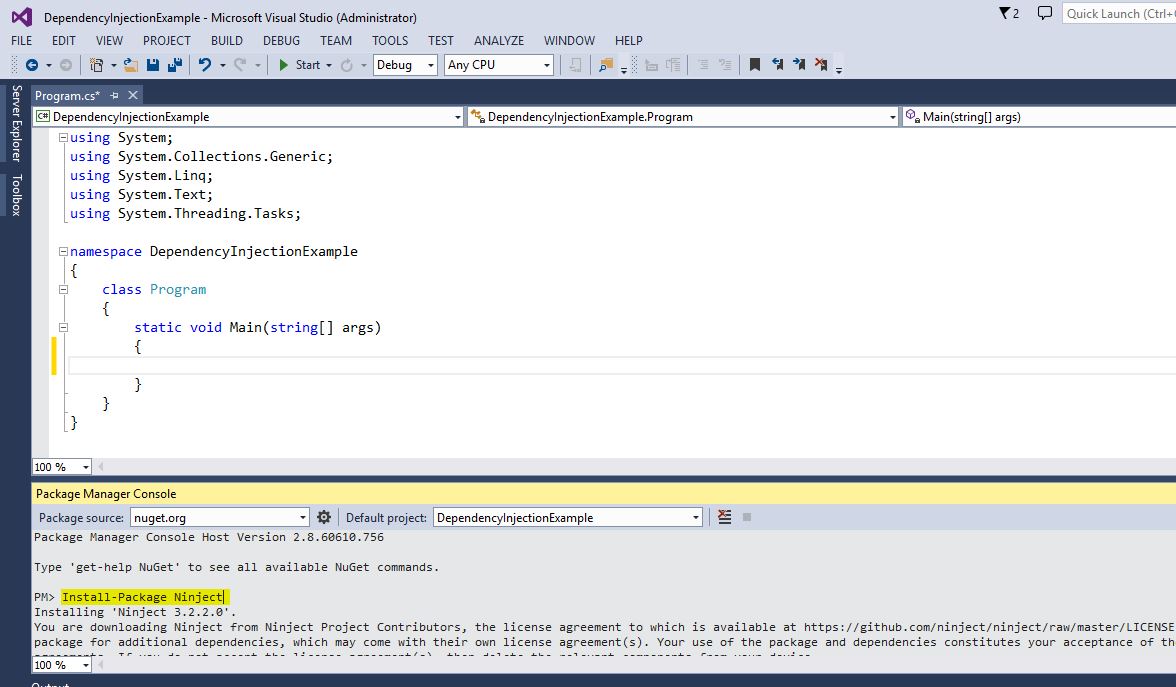Collapse the namespace DependencyInjectionExample region

[x=62, y=251]
